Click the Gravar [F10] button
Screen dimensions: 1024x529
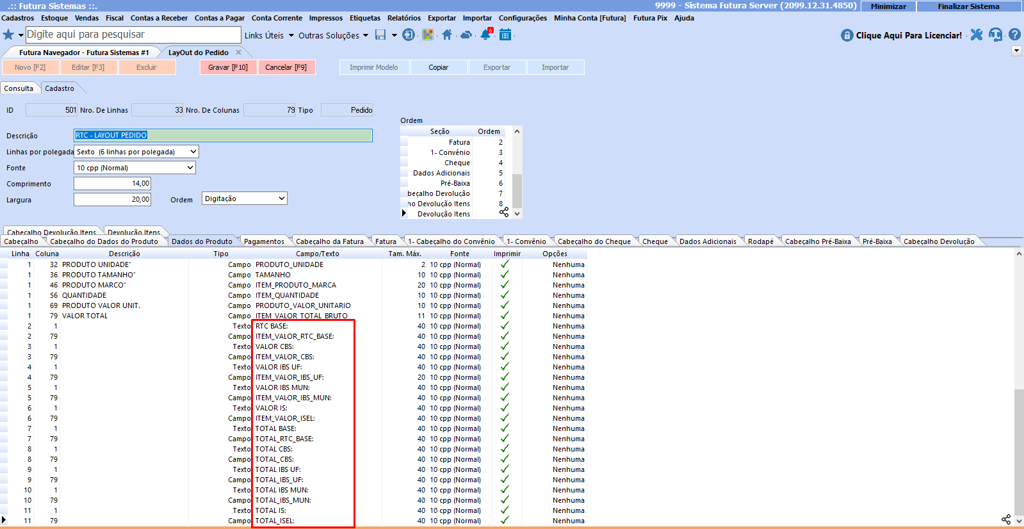click(228, 67)
